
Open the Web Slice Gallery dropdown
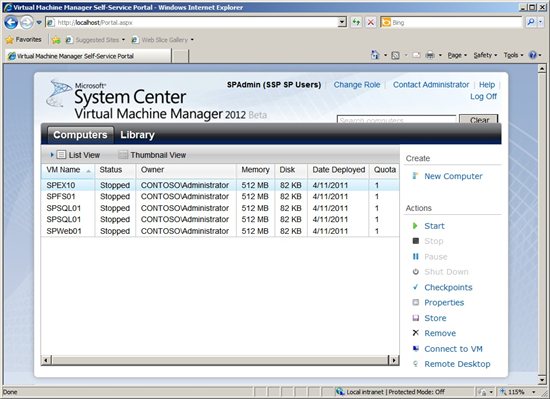coord(192,40)
